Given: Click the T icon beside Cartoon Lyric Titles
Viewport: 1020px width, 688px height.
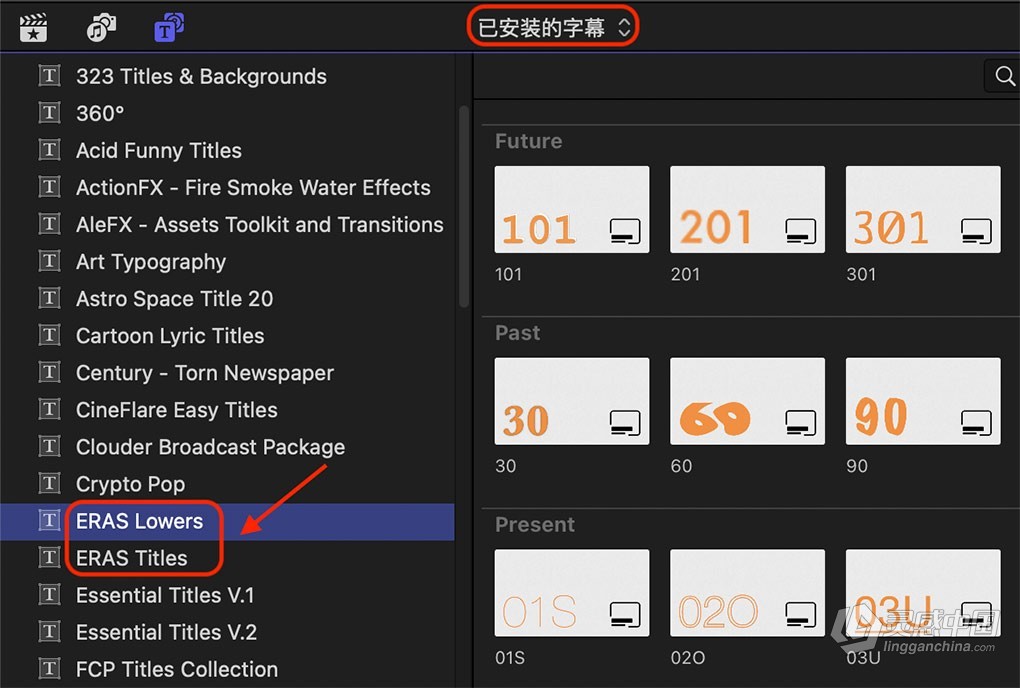Looking at the screenshot, I should (49, 335).
